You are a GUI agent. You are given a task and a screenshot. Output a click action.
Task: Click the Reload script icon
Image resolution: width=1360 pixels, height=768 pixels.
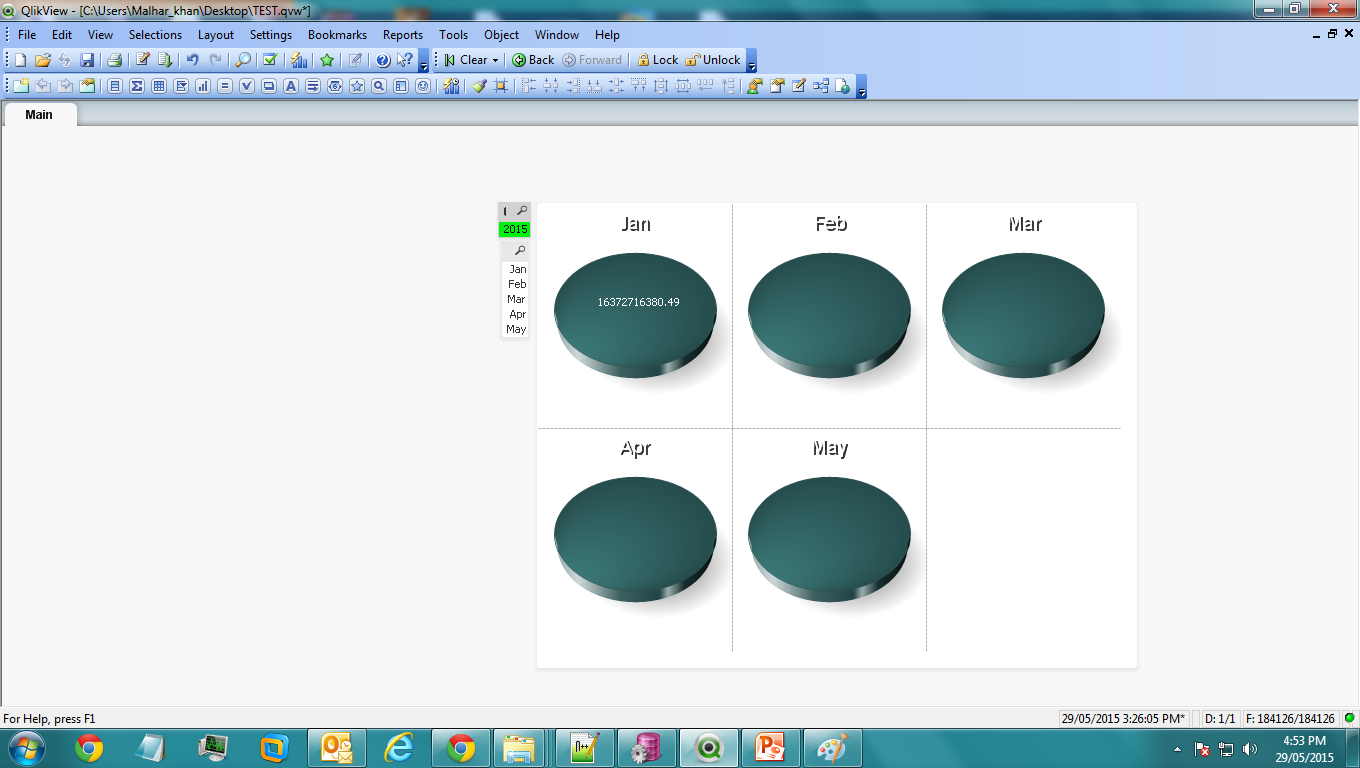165,60
